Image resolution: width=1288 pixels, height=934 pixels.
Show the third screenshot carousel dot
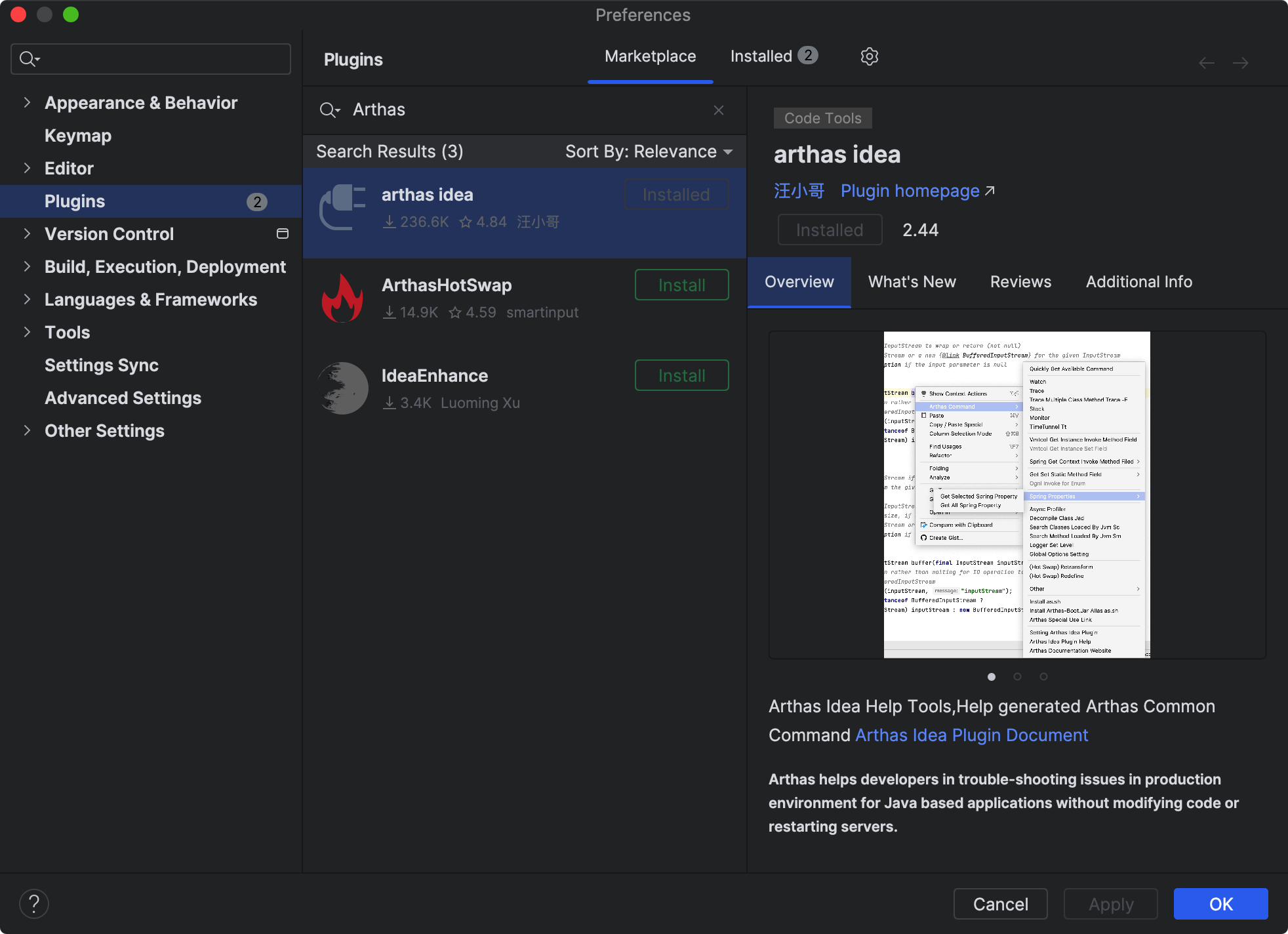click(1043, 676)
